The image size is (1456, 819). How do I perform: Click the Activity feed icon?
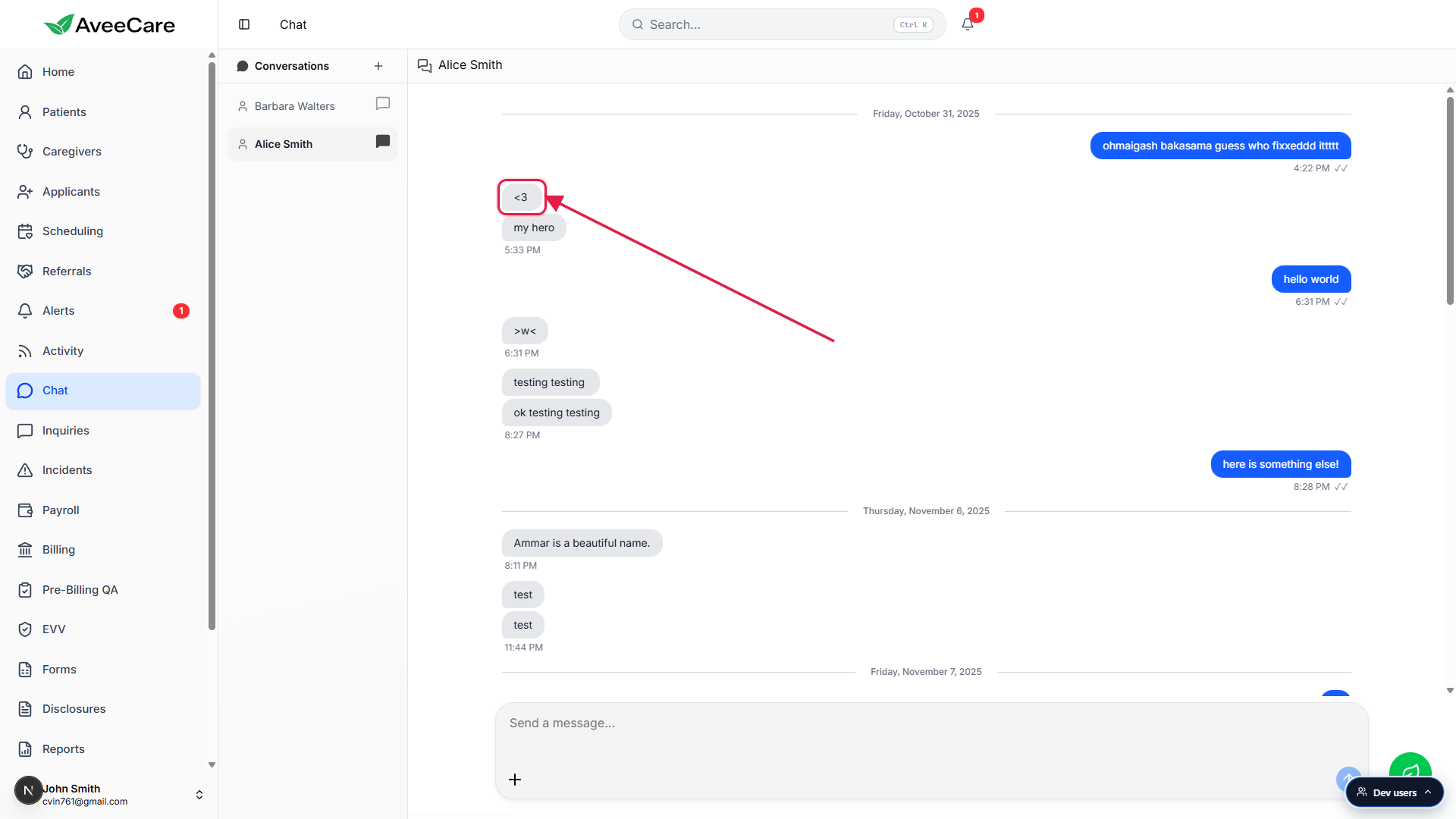coord(25,351)
